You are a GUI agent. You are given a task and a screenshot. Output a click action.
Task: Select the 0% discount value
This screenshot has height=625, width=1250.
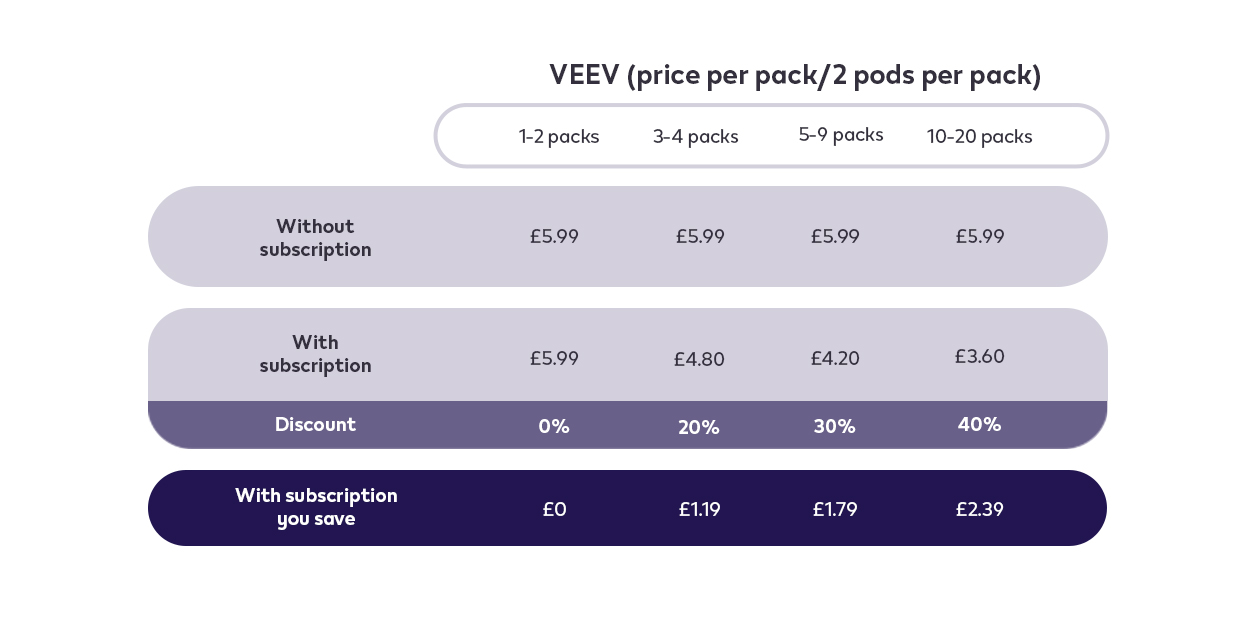click(554, 427)
